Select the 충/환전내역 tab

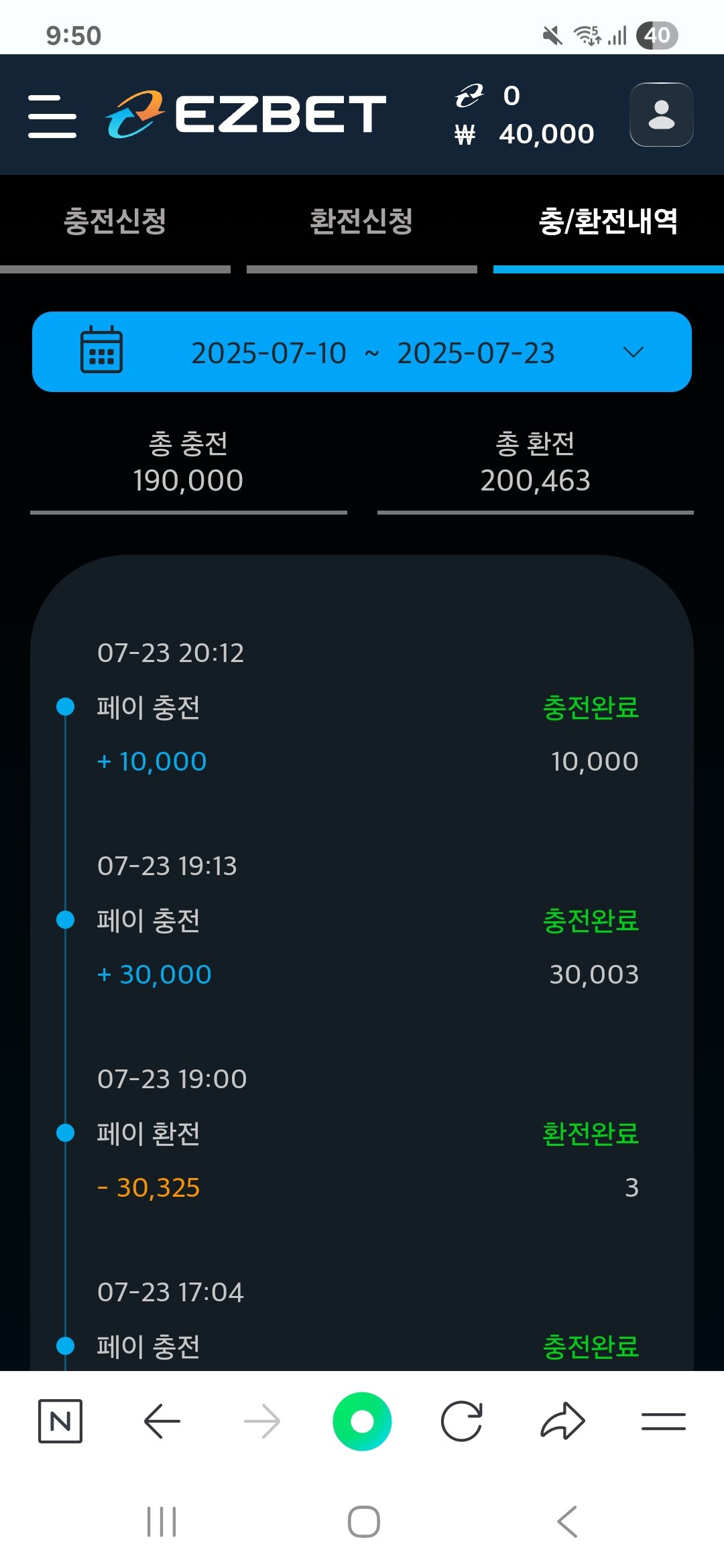point(608,222)
